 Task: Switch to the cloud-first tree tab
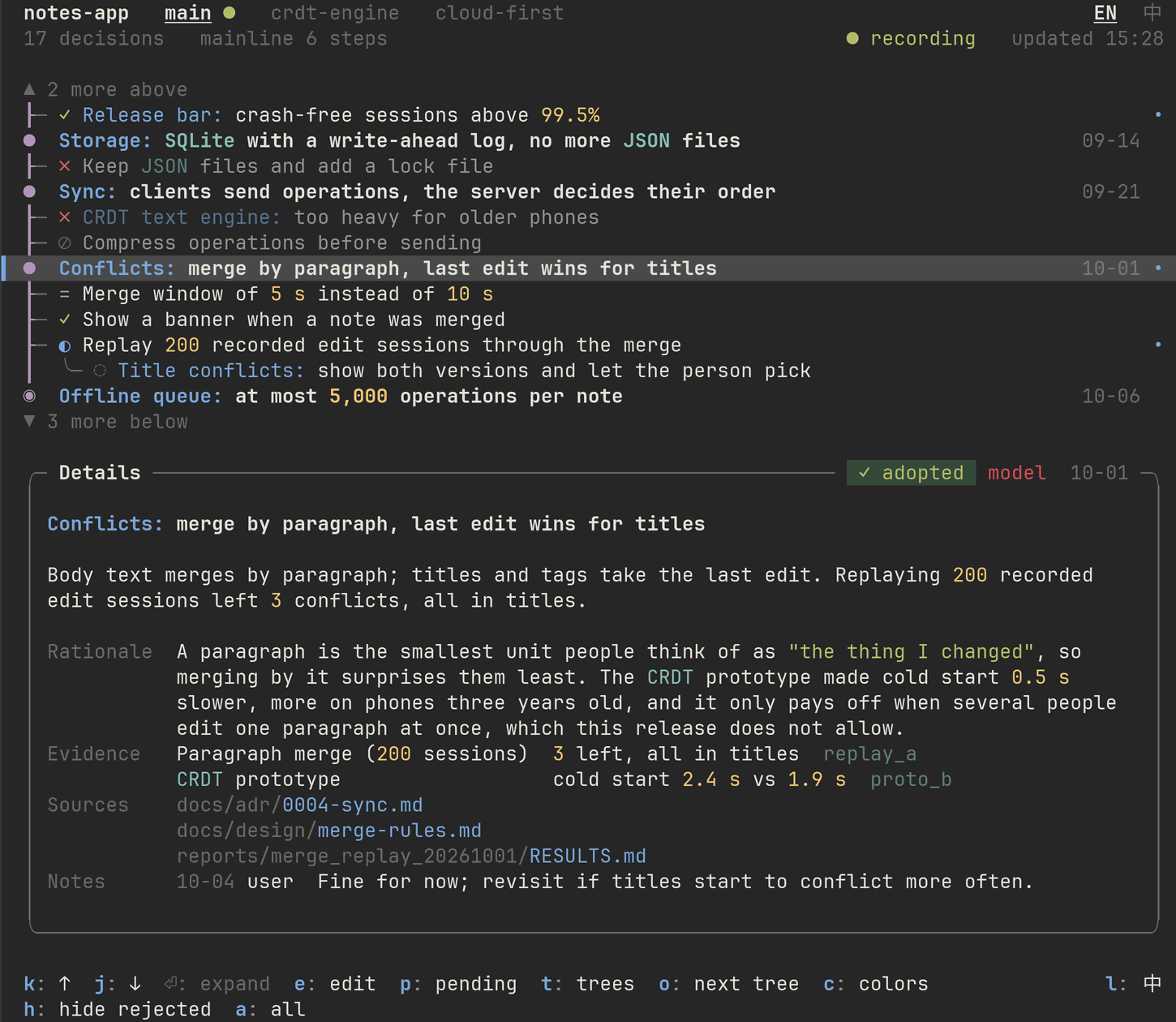(x=500, y=13)
